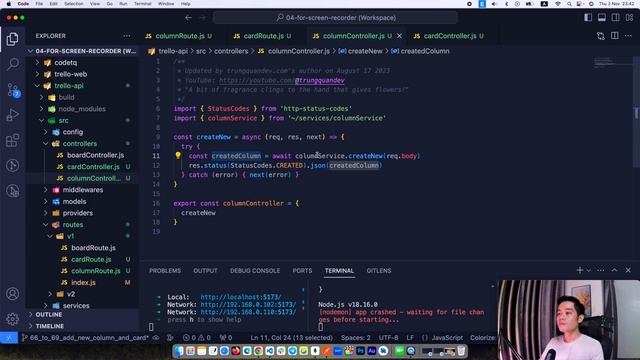This screenshot has width=640, height=360.
Task: Open Explorer views and more actions menu
Action: [x=127, y=36]
